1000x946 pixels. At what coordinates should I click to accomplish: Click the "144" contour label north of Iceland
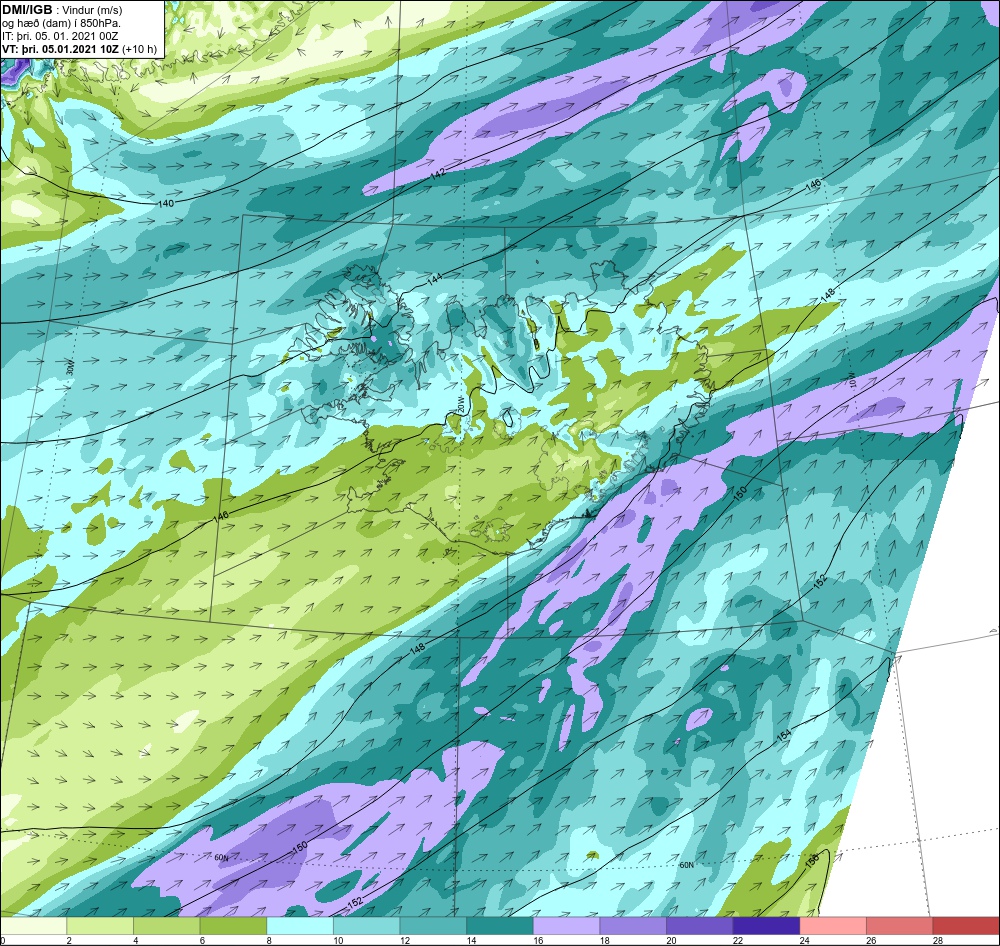pos(435,279)
